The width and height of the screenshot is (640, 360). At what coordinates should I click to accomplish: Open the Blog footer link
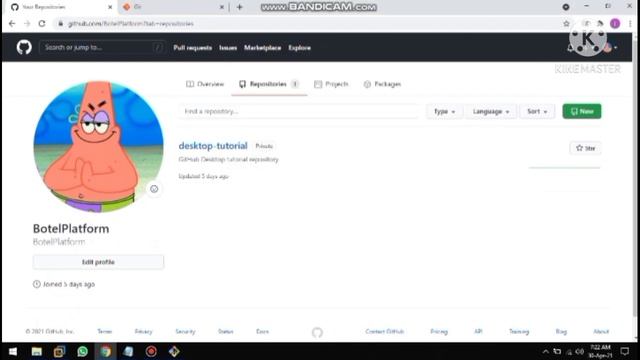[x=561, y=331]
